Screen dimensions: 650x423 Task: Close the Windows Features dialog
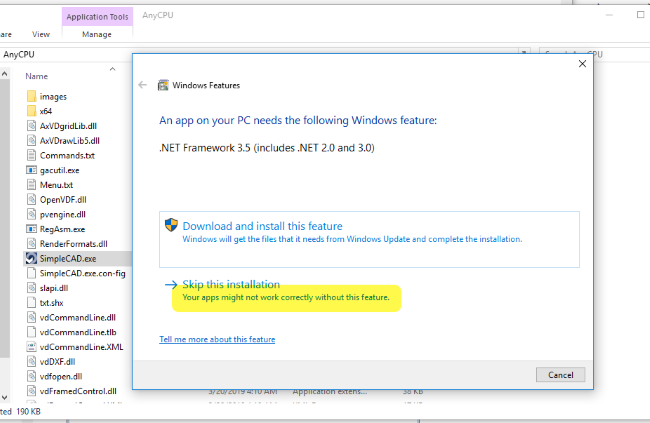(582, 63)
